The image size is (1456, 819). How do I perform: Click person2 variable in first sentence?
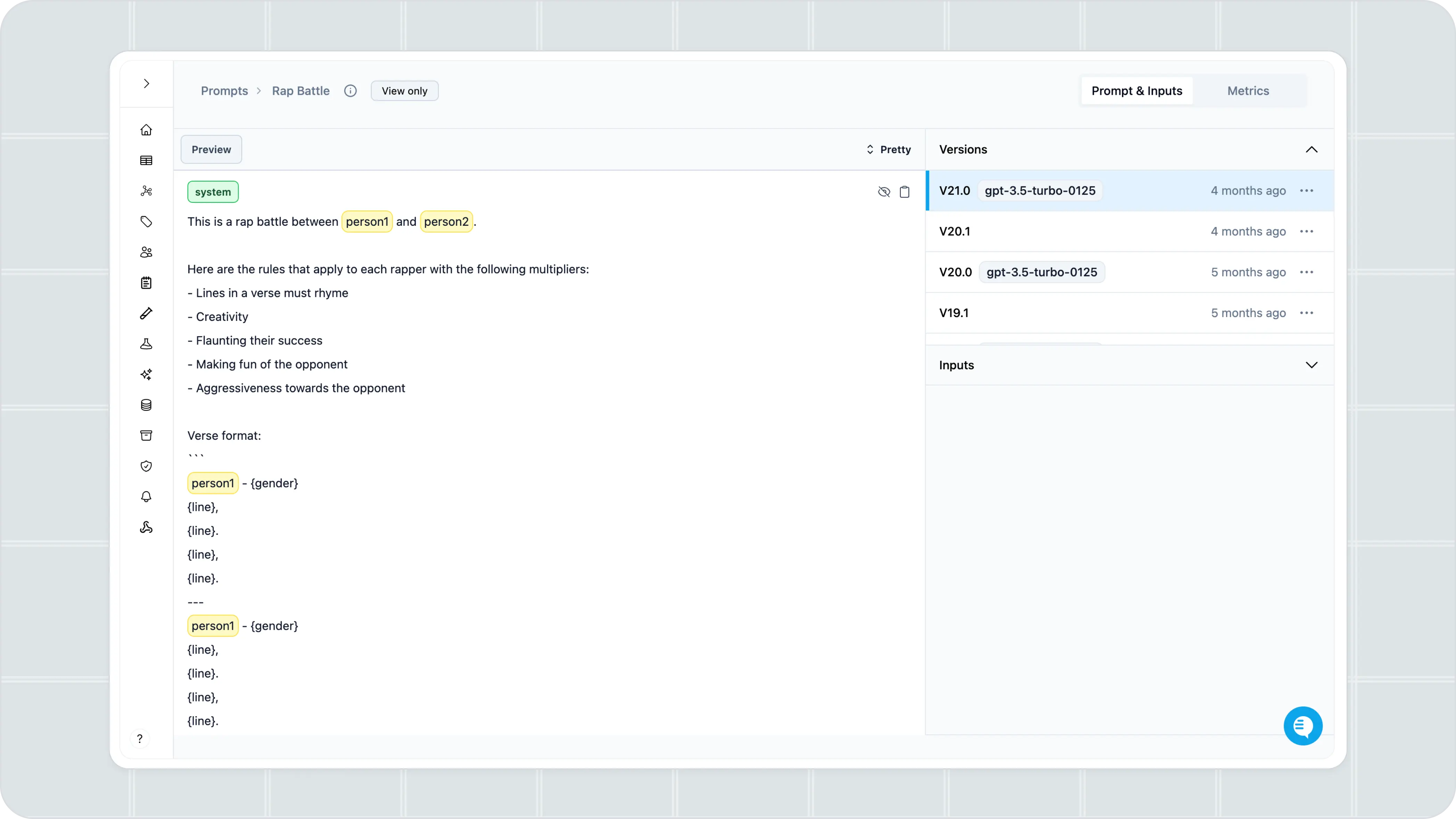(x=446, y=222)
